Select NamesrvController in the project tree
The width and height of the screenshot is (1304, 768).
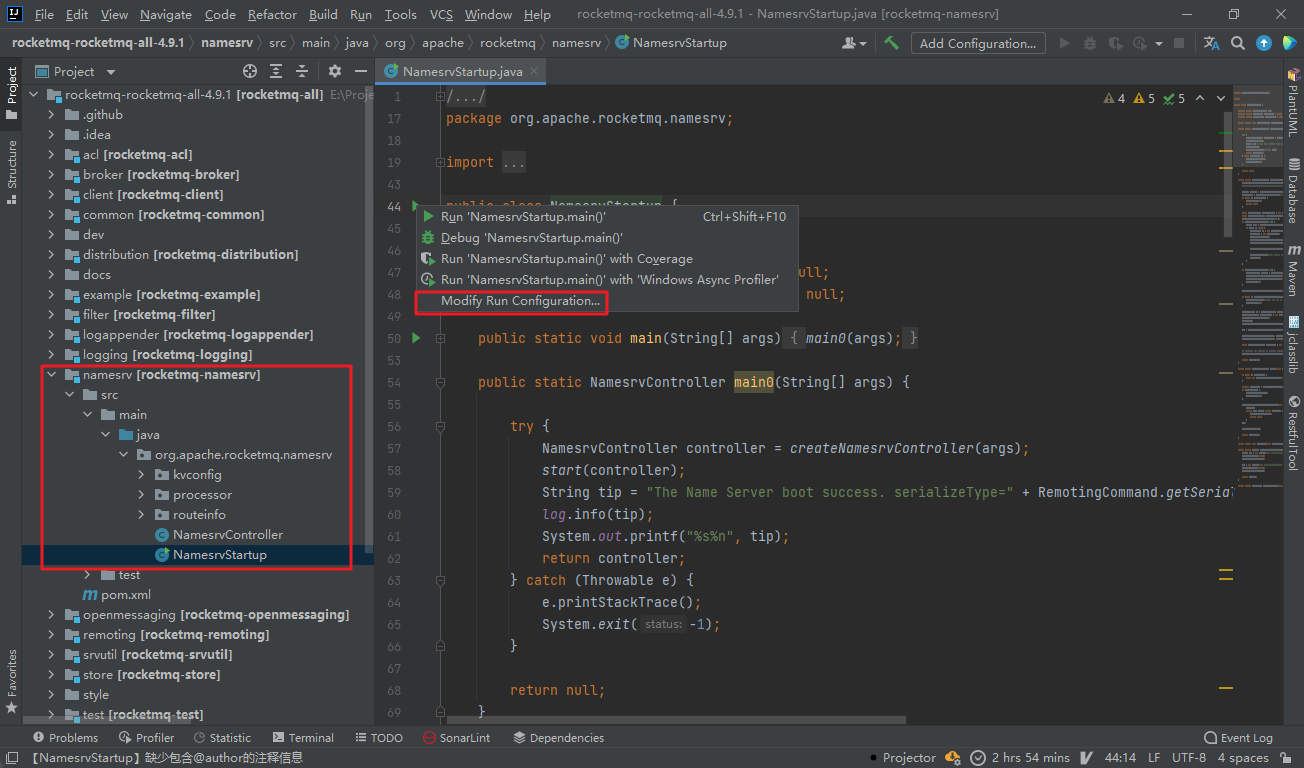pos(227,535)
